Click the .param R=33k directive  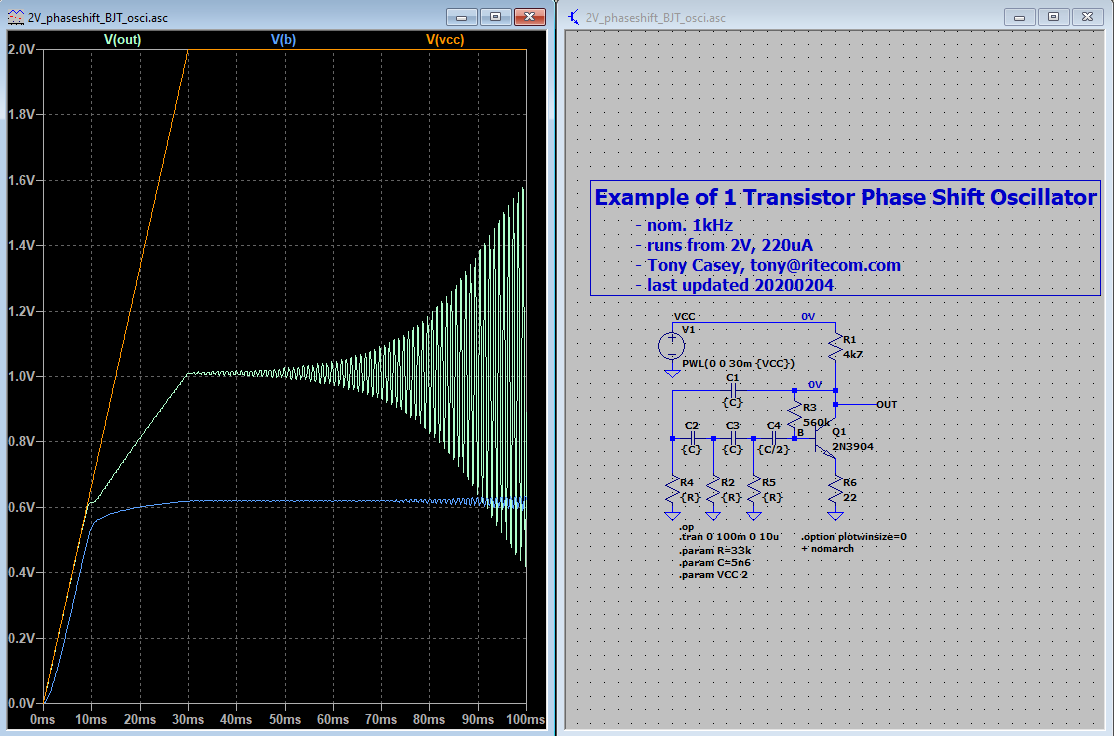[x=715, y=551]
